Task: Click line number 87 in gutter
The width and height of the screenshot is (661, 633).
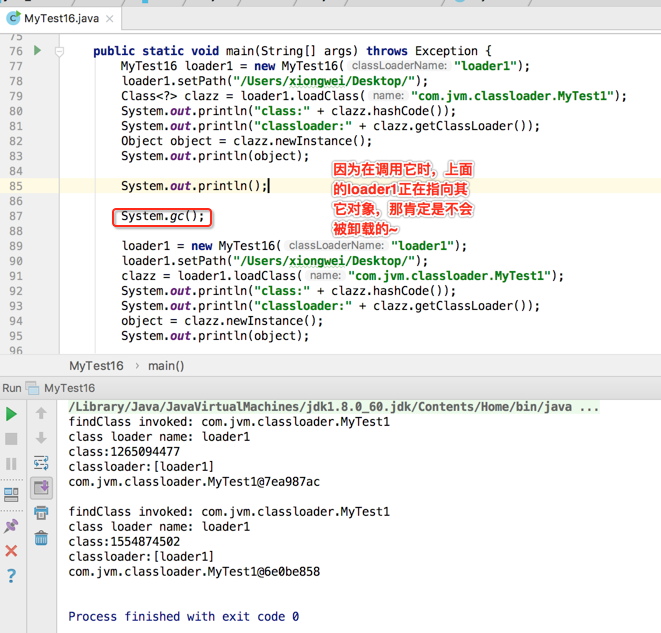Action: (16, 216)
